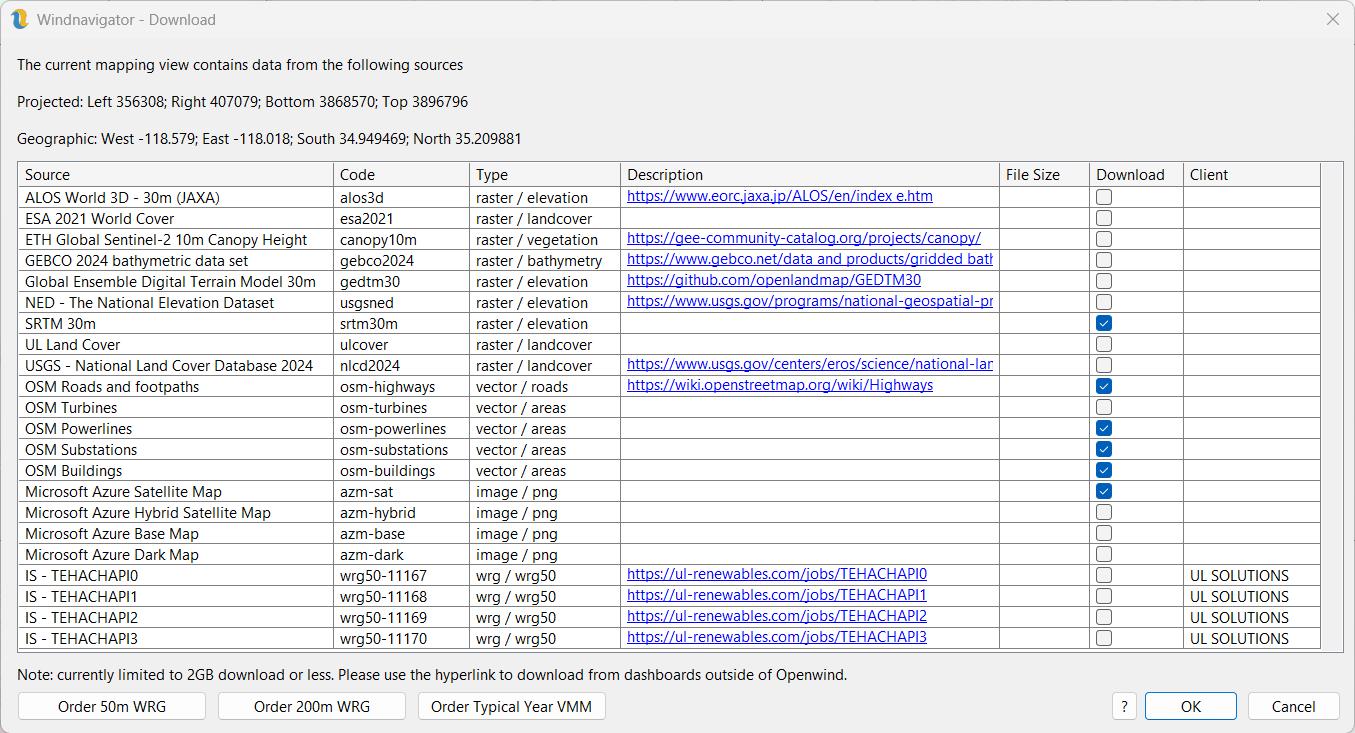This screenshot has height=733, width=1355.
Task: Uncheck the SRTM 30m download checkbox
Action: [x=1104, y=323]
